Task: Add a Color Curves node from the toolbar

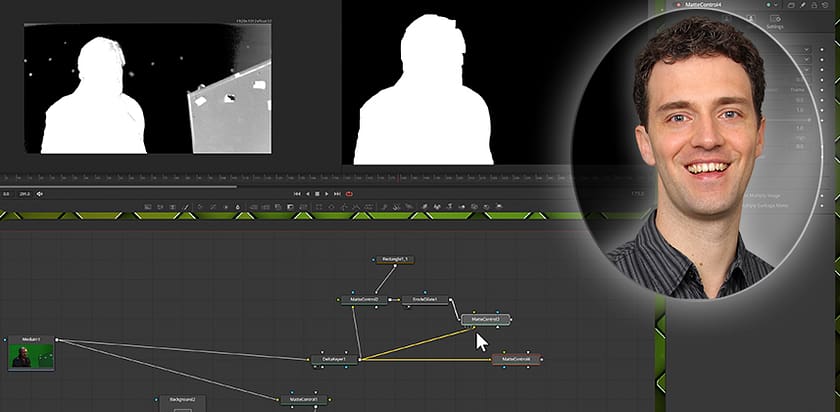Action: (212, 206)
